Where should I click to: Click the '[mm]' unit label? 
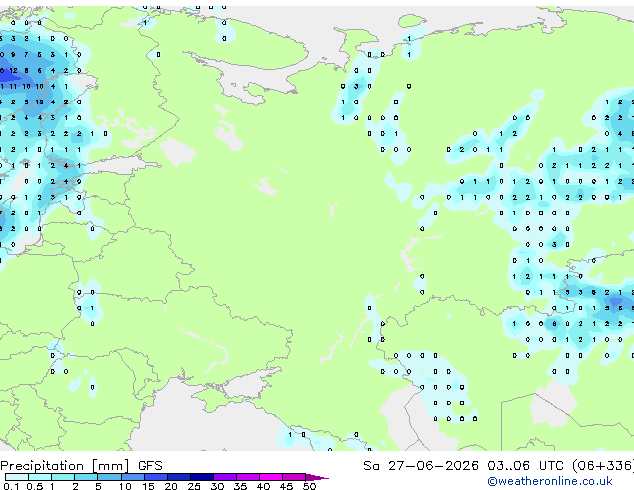coord(110,466)
